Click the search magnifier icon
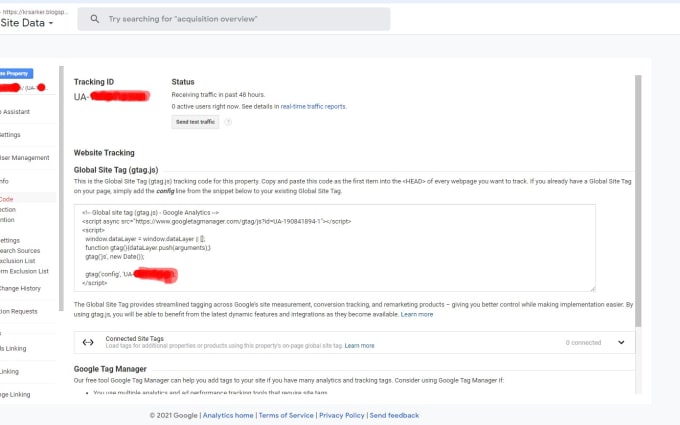The height and width of the screenshot is (425, 680). [95, 19]
